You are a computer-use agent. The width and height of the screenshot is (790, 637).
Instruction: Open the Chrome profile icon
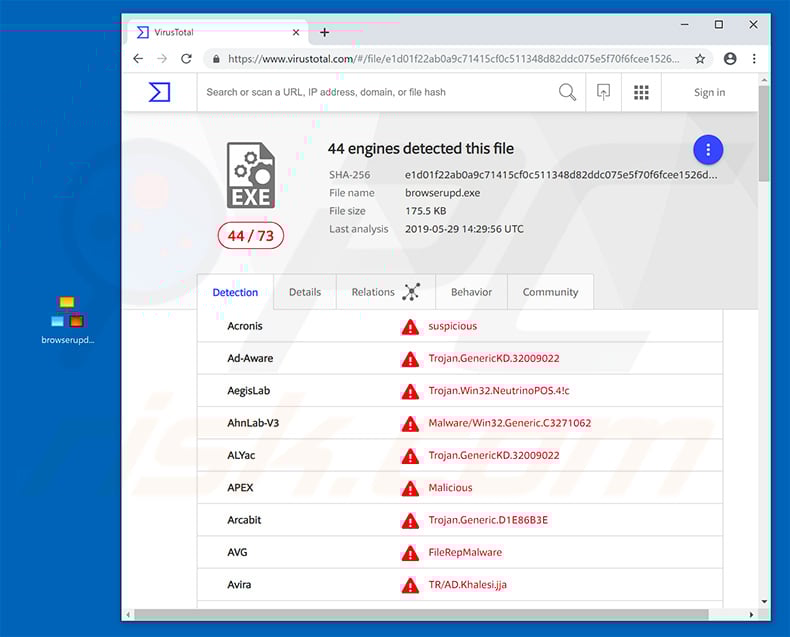(730, 59)
